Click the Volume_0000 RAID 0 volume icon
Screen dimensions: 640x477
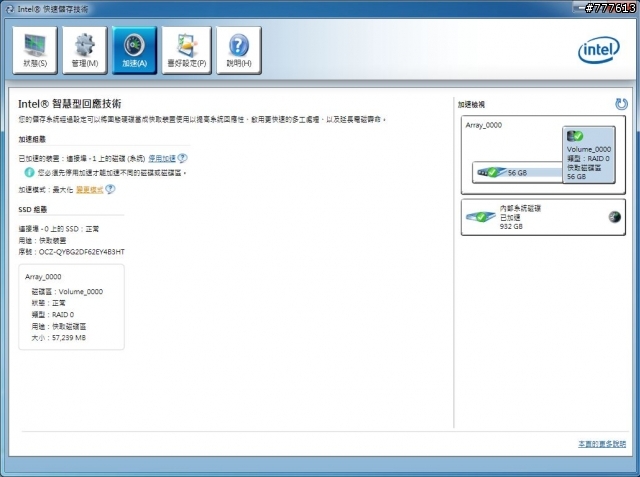pos(575,136)
